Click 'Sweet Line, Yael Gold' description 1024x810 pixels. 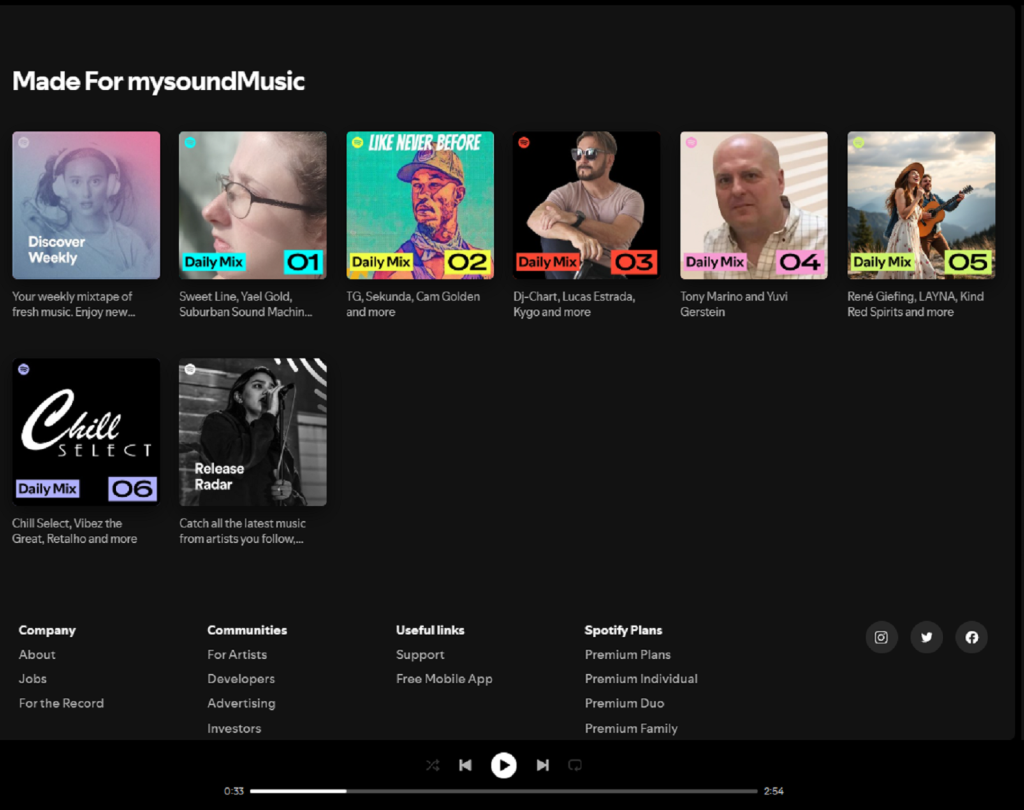[x=246, y=304]
